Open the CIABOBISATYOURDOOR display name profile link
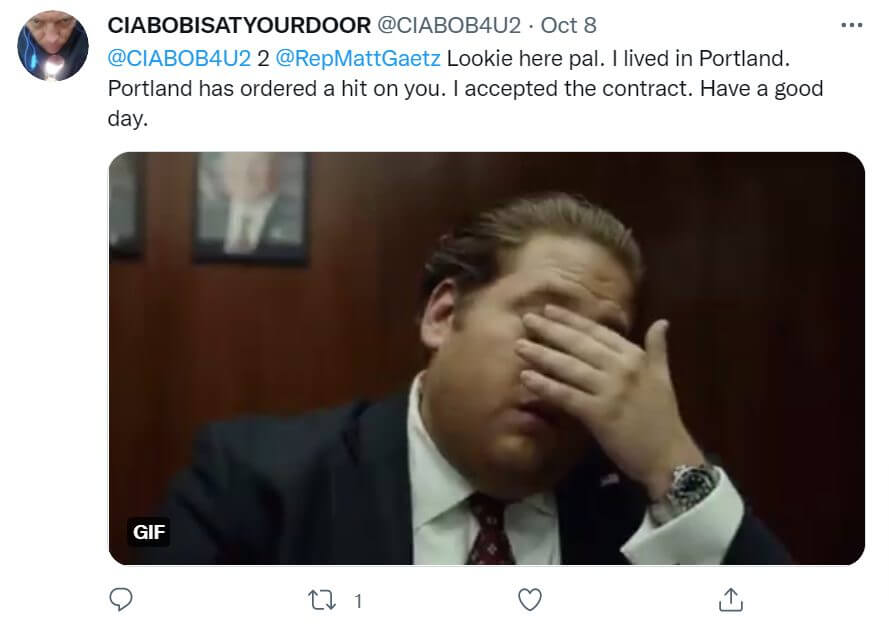This screenshot has width=889, height=627. [239, 26]
